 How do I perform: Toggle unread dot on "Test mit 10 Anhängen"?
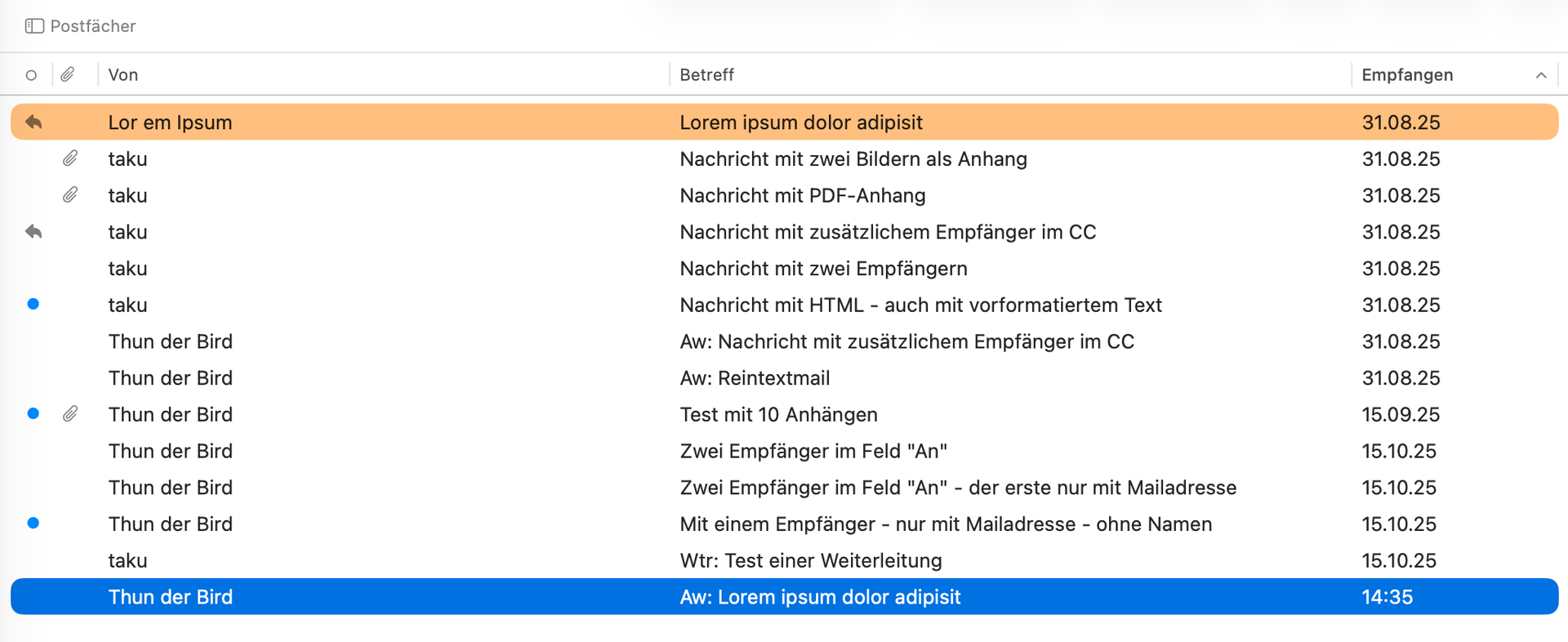(x=33, y=413)
